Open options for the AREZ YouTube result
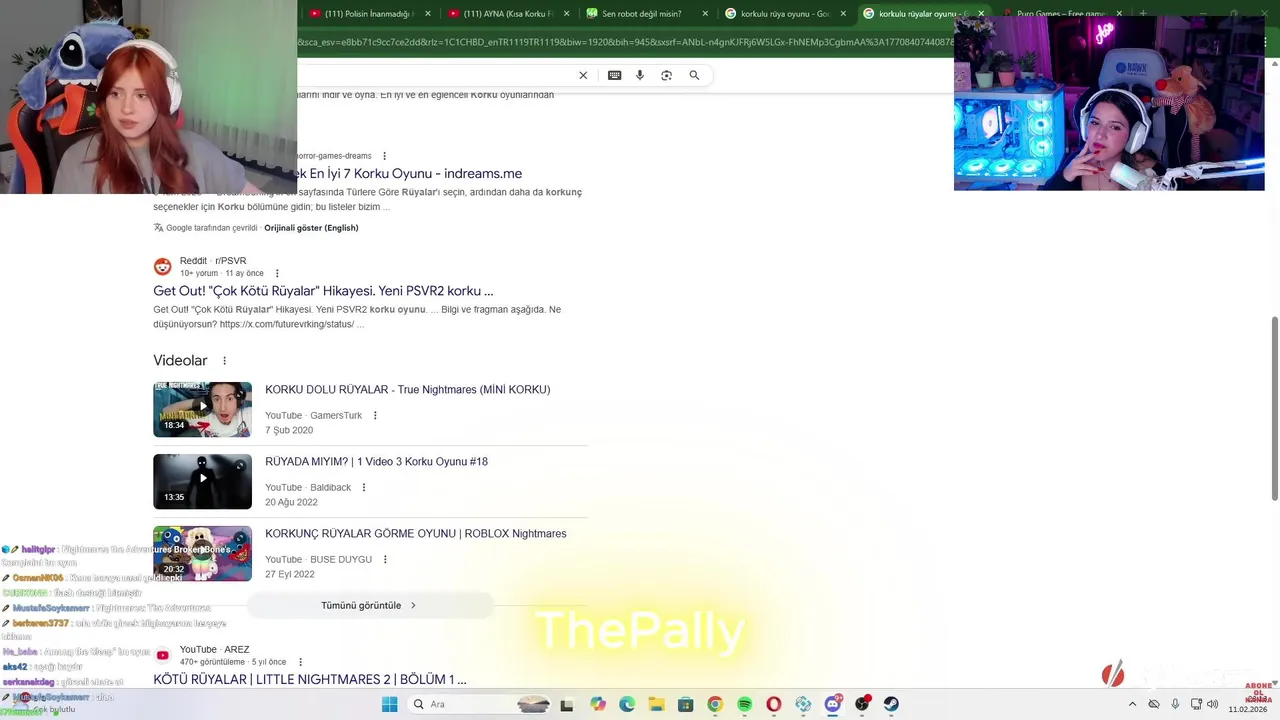This screenshot has width=1280, height=720. pyautogui.click(x=300, y=662)
